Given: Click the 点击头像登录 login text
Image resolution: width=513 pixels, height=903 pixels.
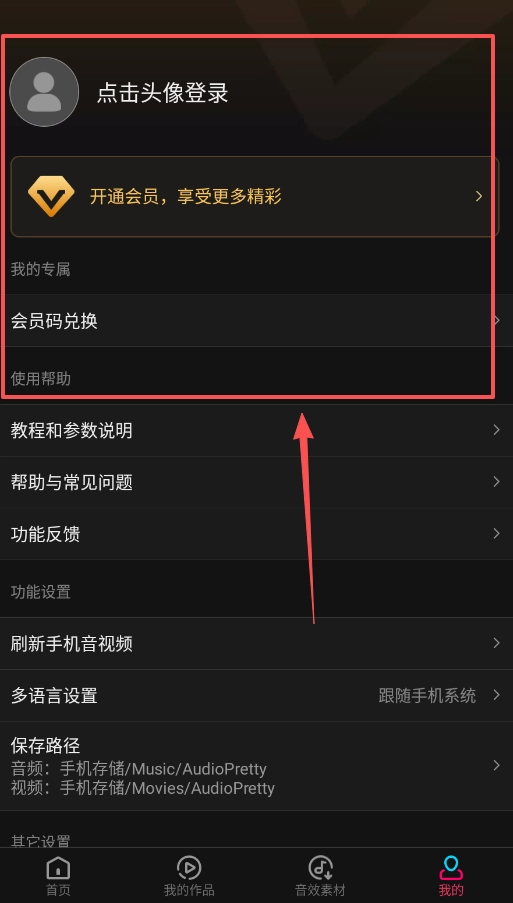Looking at the screenshot, I should tap(162, 93).
